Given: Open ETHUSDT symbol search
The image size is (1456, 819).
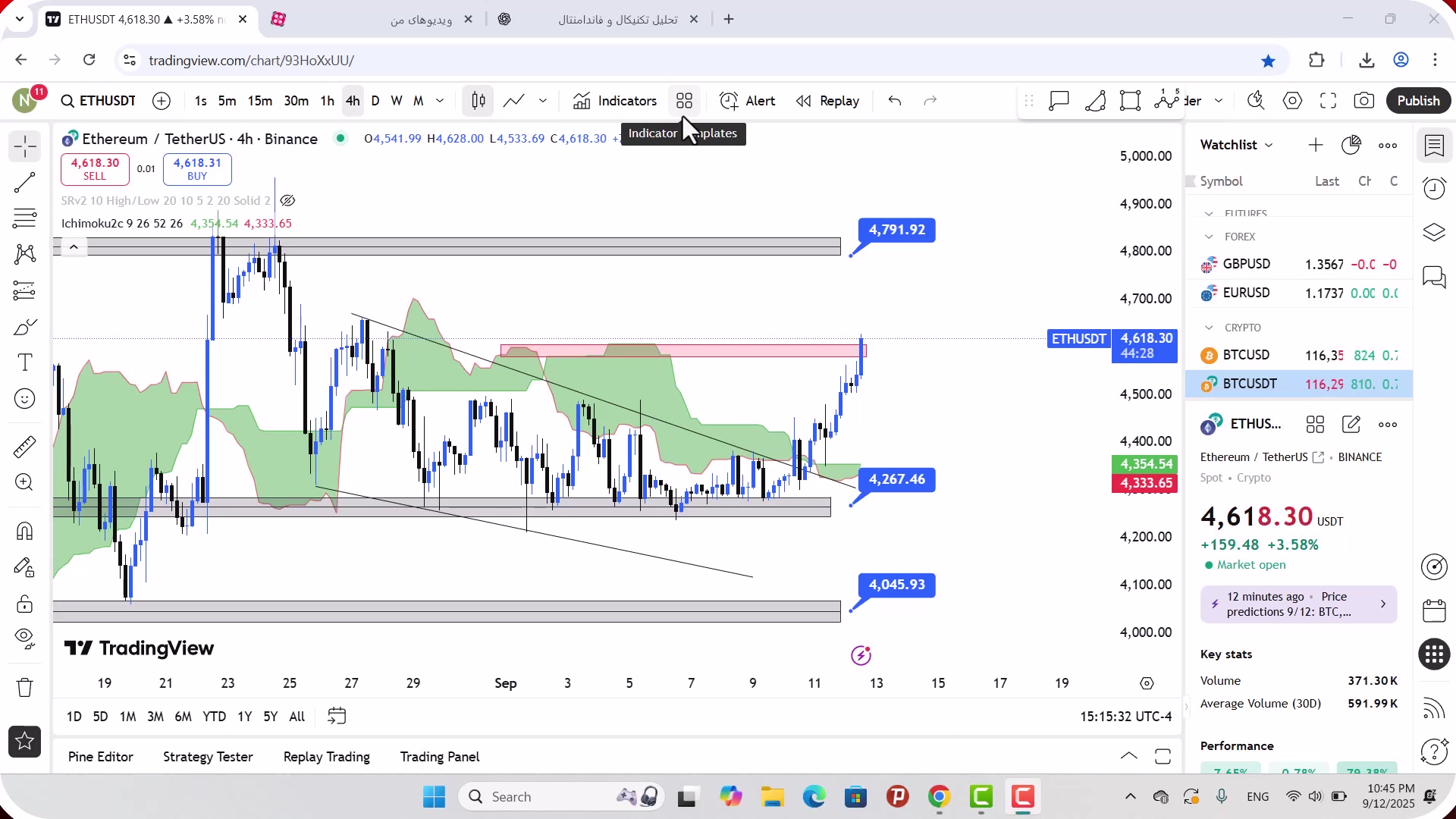Looking at the screenshot, I should (x=99, y=101).
